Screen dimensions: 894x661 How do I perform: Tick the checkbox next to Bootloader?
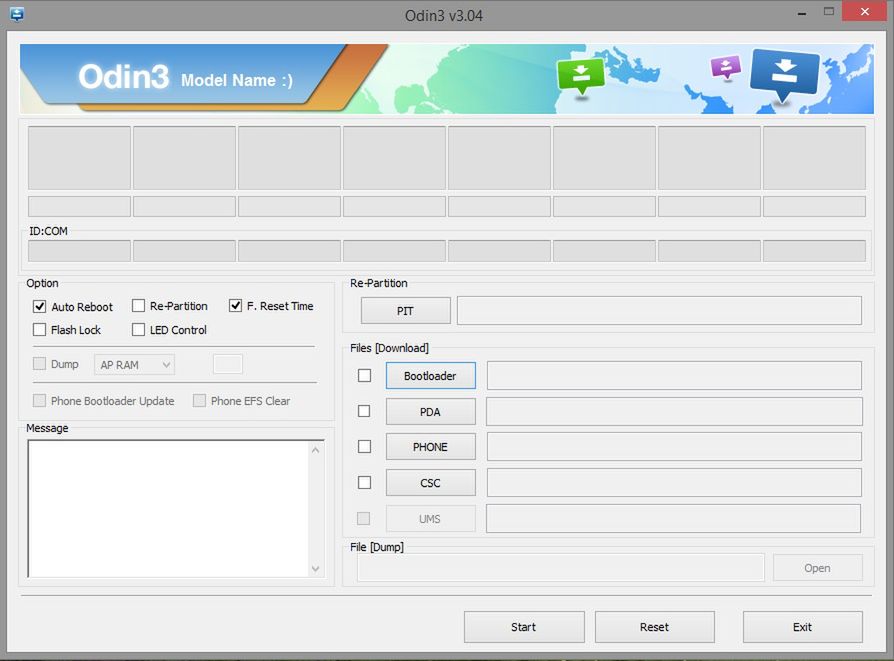tap(364, 375)
